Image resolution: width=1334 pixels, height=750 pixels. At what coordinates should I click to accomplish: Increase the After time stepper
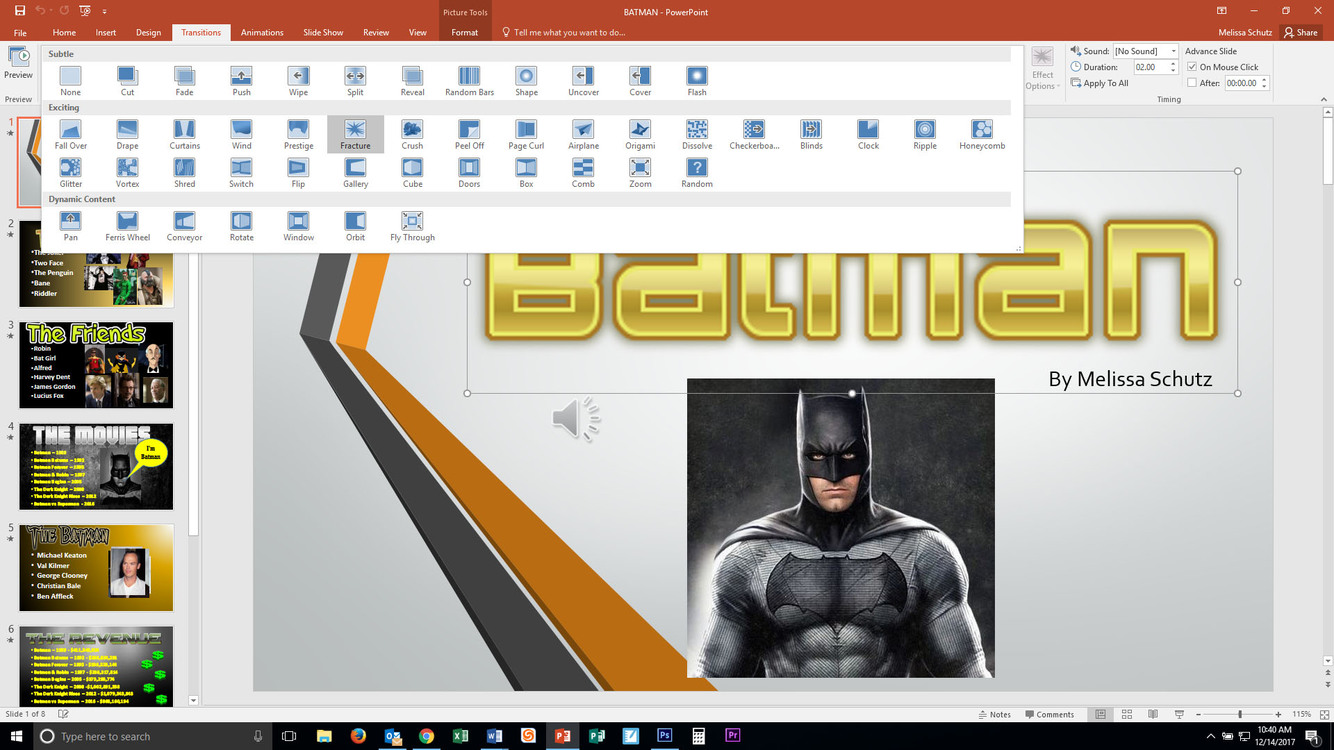coord(1265,80)
